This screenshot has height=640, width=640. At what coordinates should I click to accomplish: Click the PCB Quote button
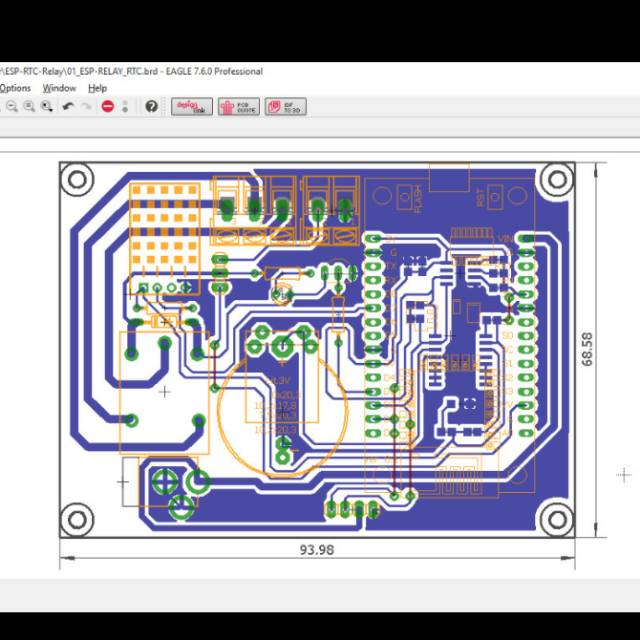pos(239,107)
